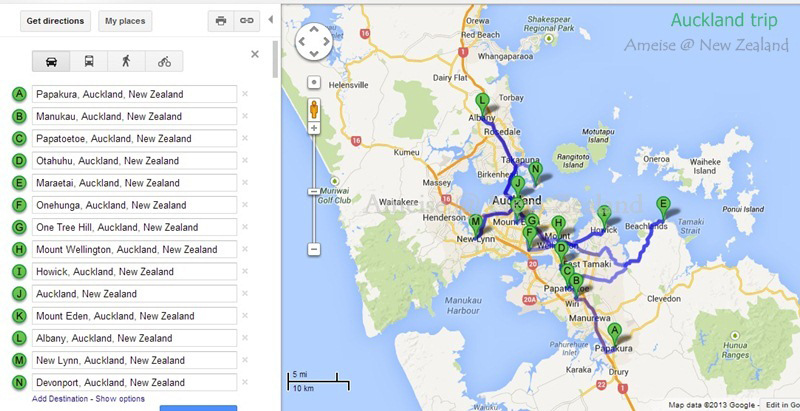Click waypoint marker A in the list
Screen dimensions: 800x411
(x=19, y=94)
